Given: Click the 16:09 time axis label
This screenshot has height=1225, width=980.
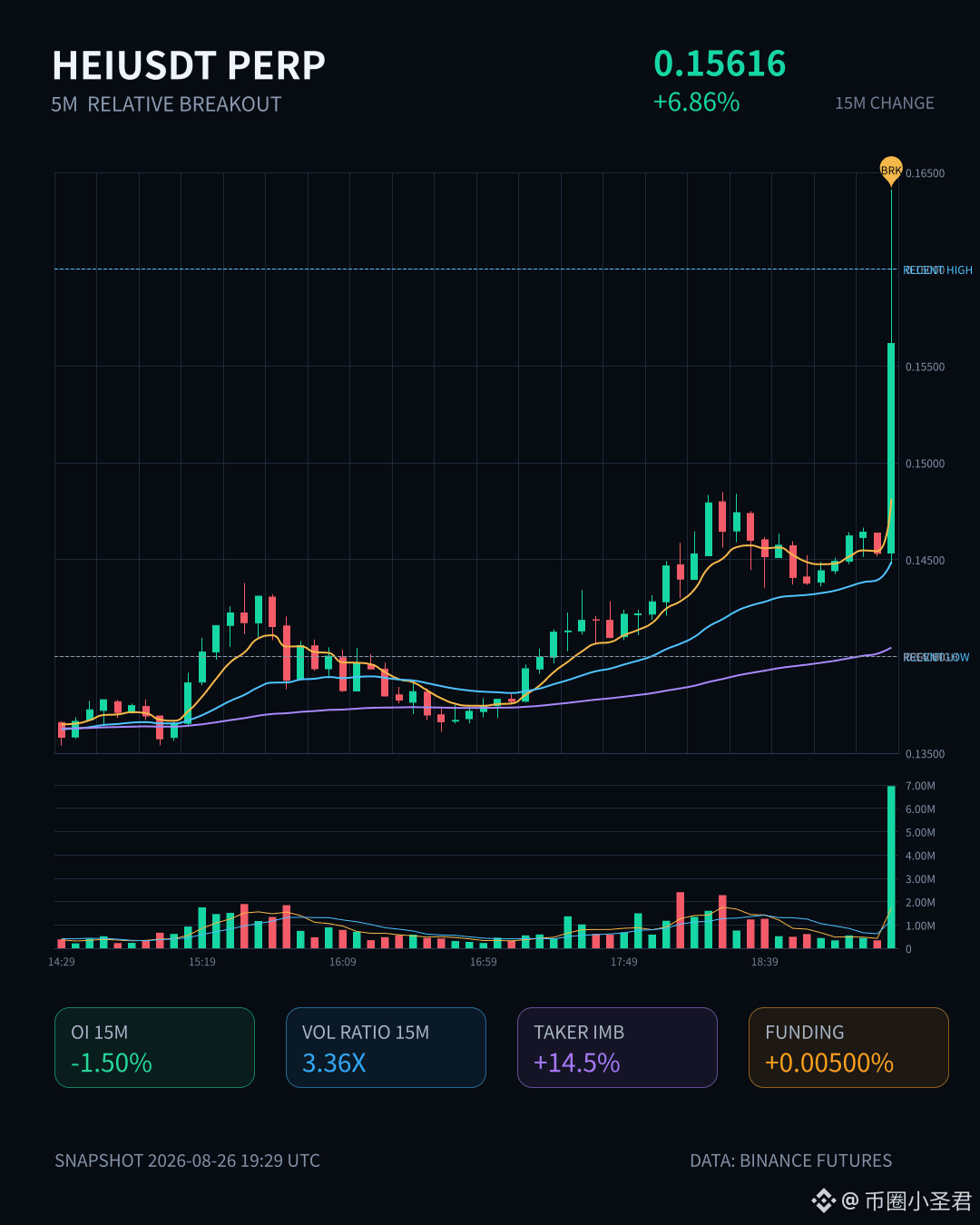Looking at the screenshot, I should click(343, 962).
